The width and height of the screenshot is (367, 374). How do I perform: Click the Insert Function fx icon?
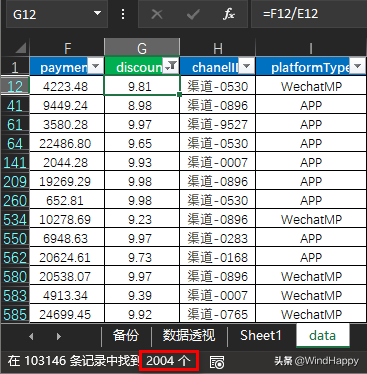coord(229,14)
